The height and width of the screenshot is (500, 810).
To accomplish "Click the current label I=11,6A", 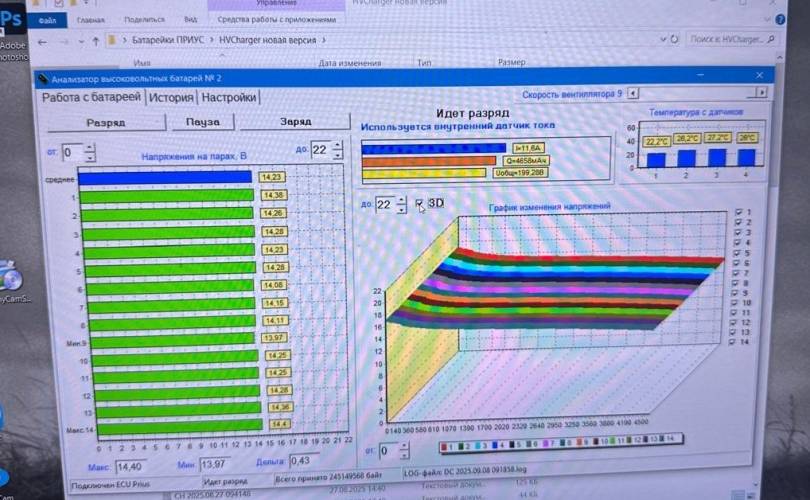I will tap(528, 148).
